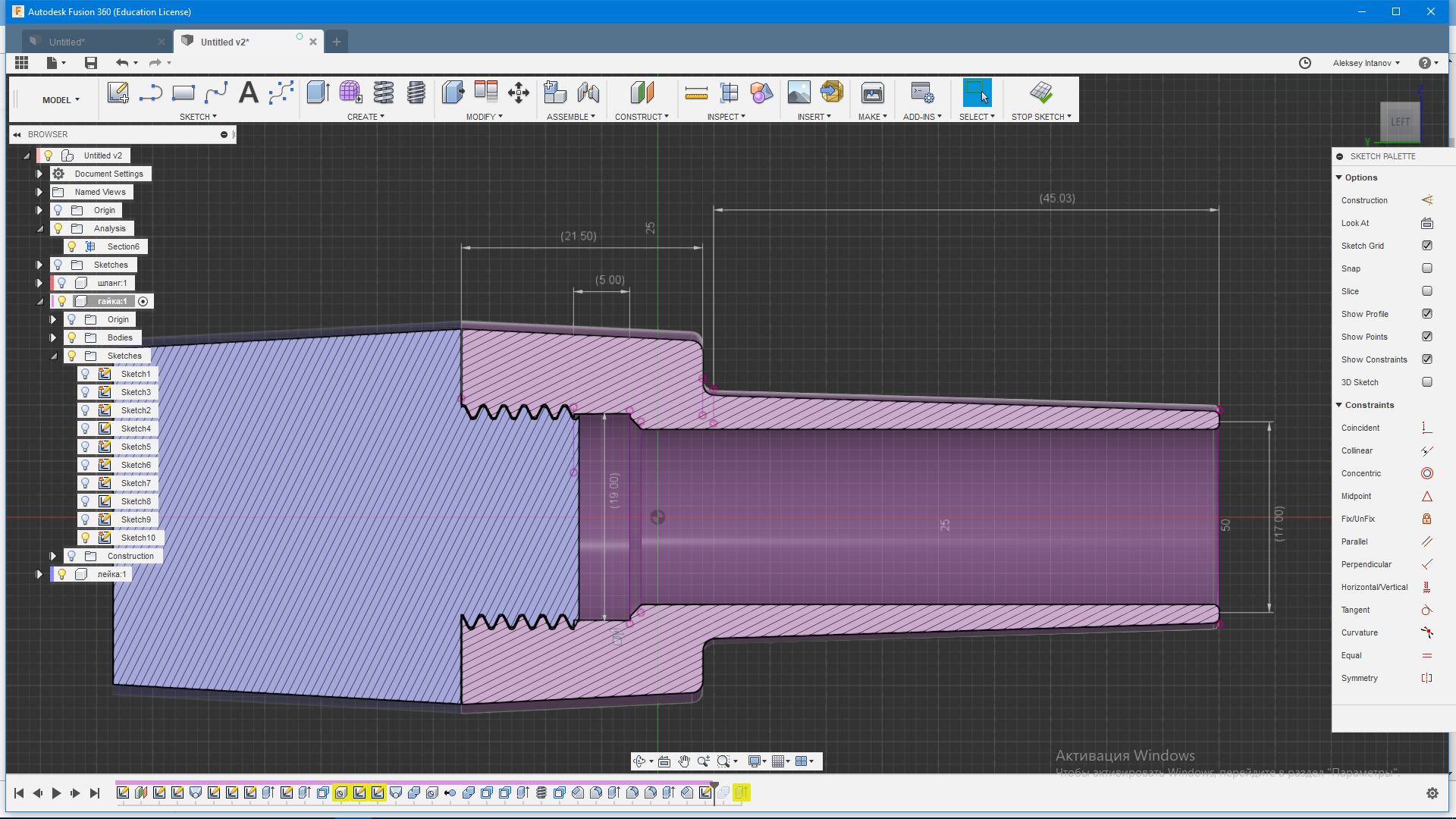Screen dimensions: 1456x819
Task: Open the MODEL workspace dropdown
Action: [x=61, y=100]
